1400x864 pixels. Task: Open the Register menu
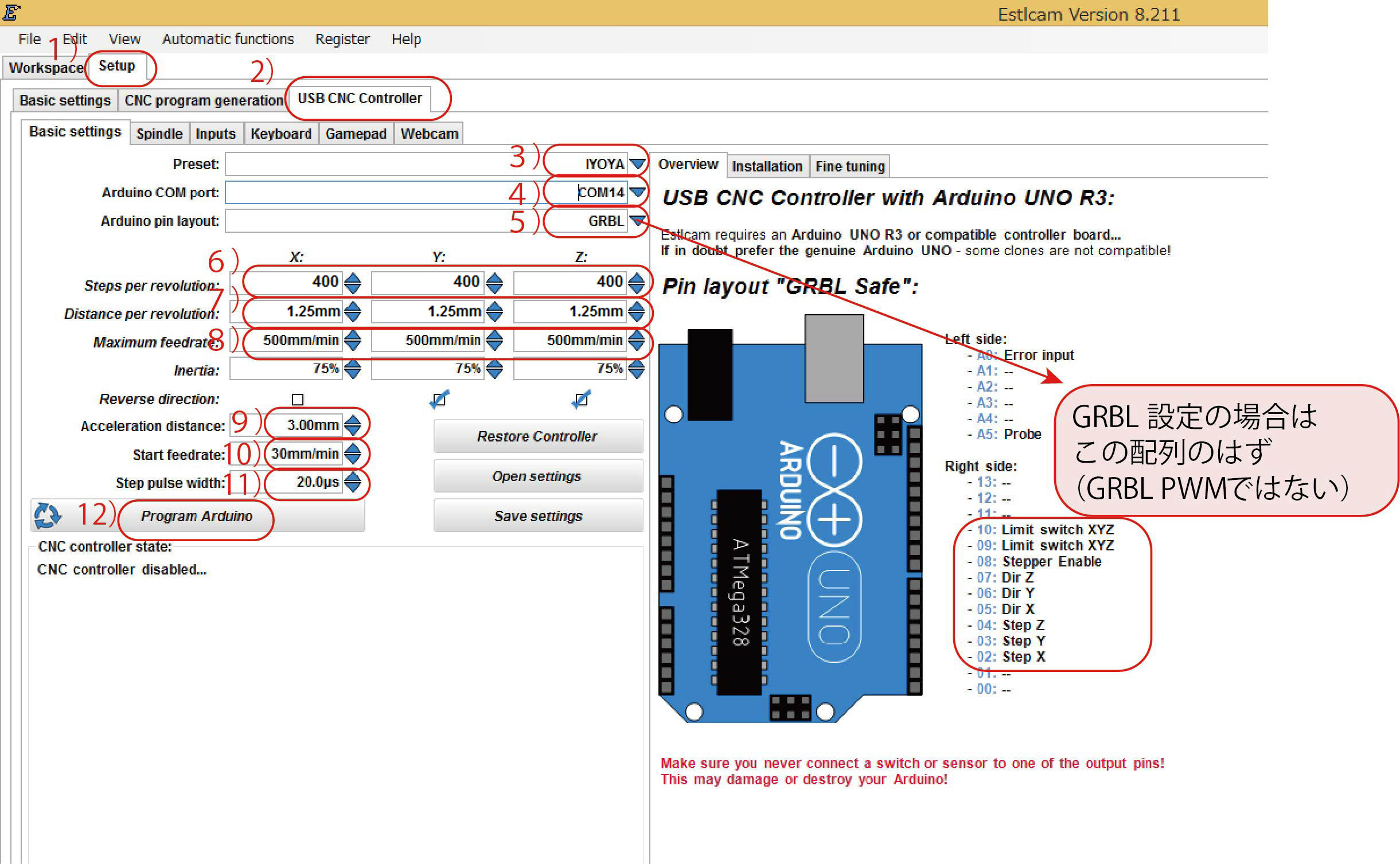tap(342, 39)
